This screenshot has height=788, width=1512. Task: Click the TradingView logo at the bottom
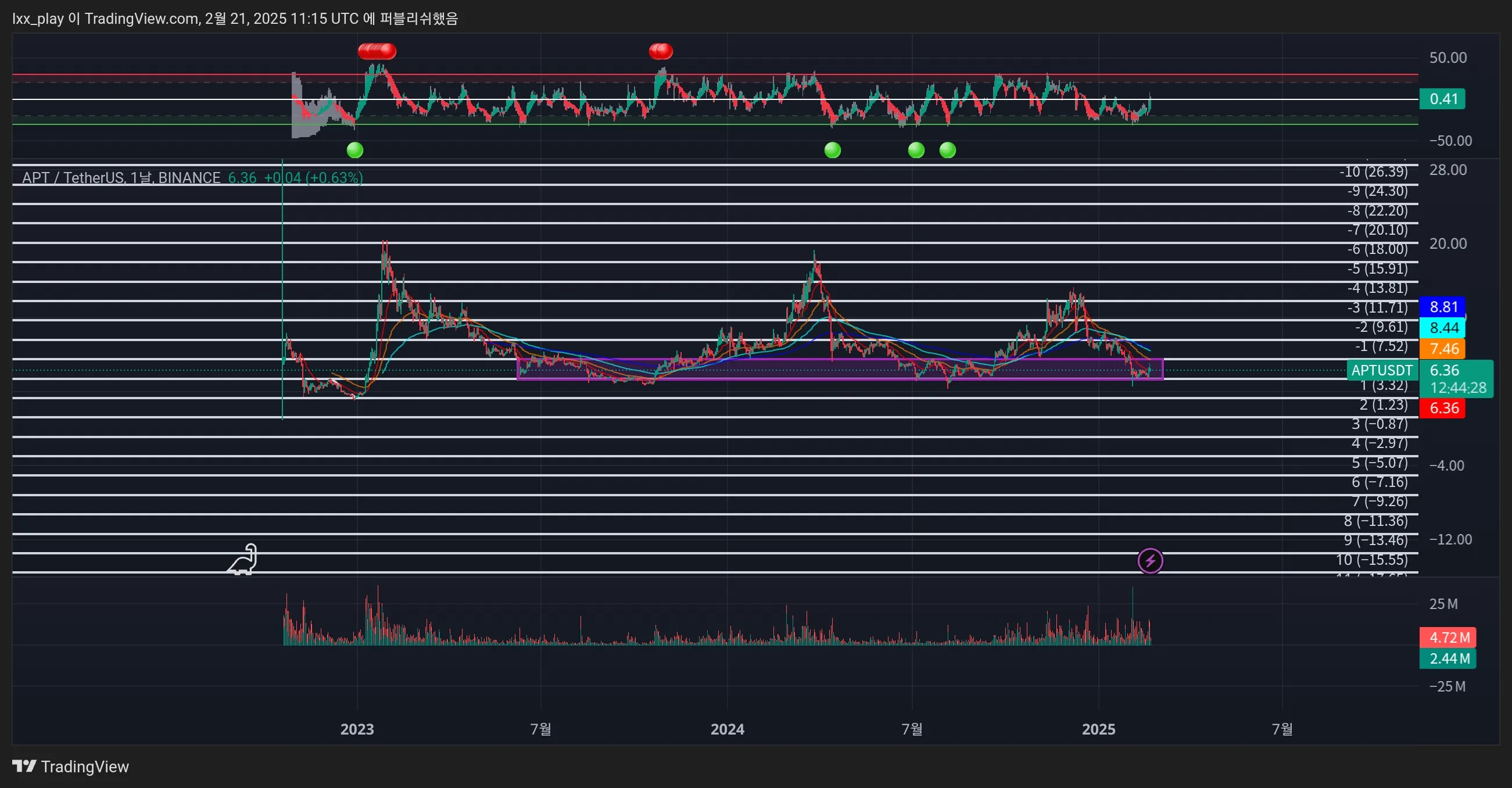point(70,766)
